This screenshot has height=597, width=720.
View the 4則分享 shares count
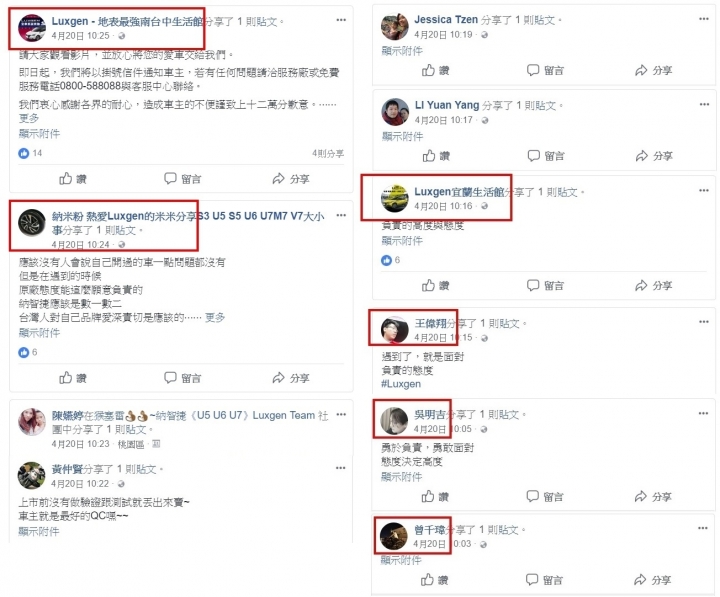pyautogui.click(x=328, y=153)
